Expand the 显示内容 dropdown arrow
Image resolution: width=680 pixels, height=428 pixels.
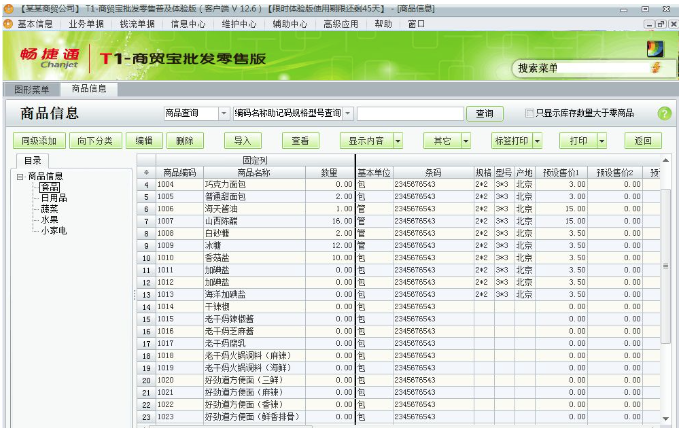click(398, 140)
